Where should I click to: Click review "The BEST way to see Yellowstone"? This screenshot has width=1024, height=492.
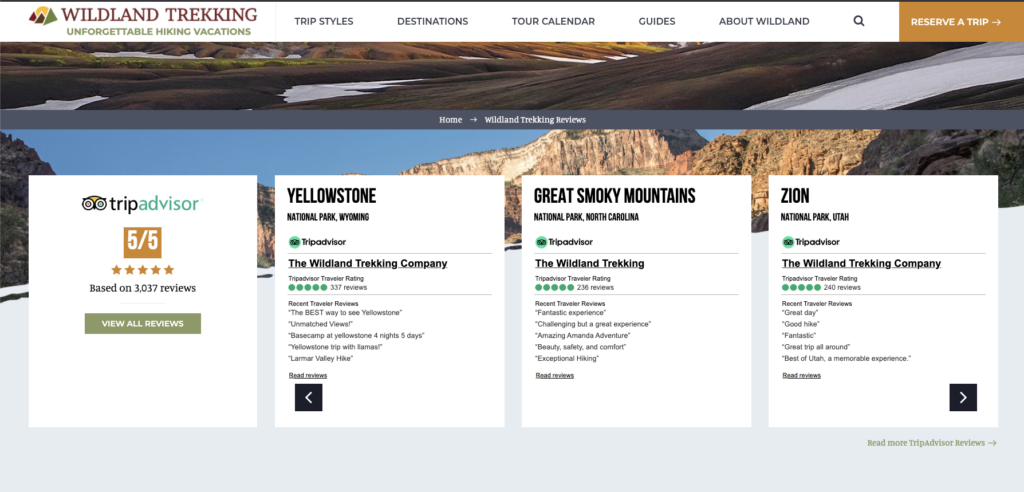[x=345, y=312]
